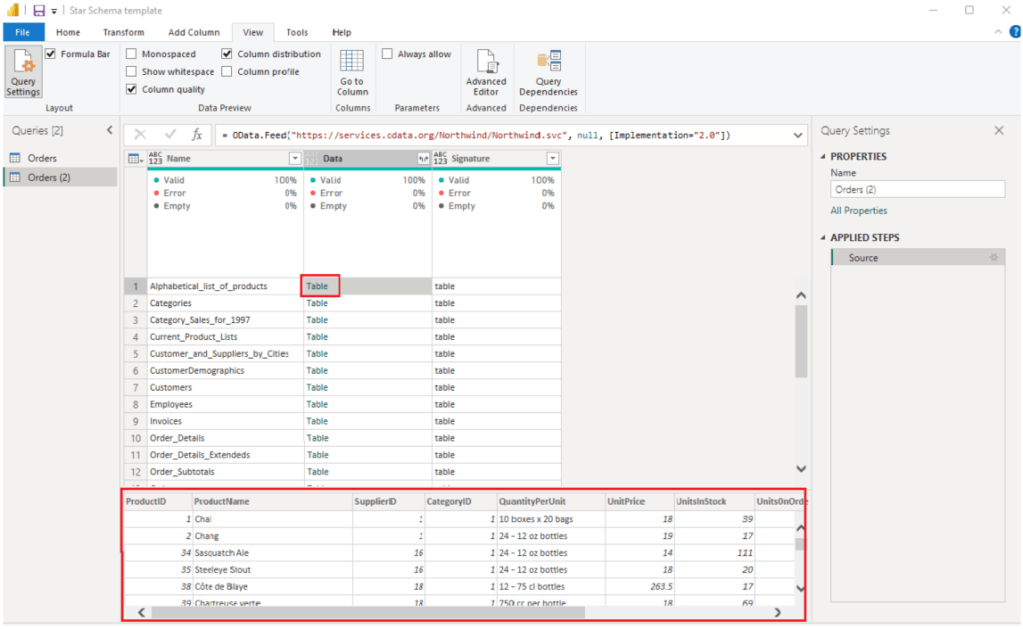
Task: Open the Name column filter dropdown
Action: coord(294,159)
